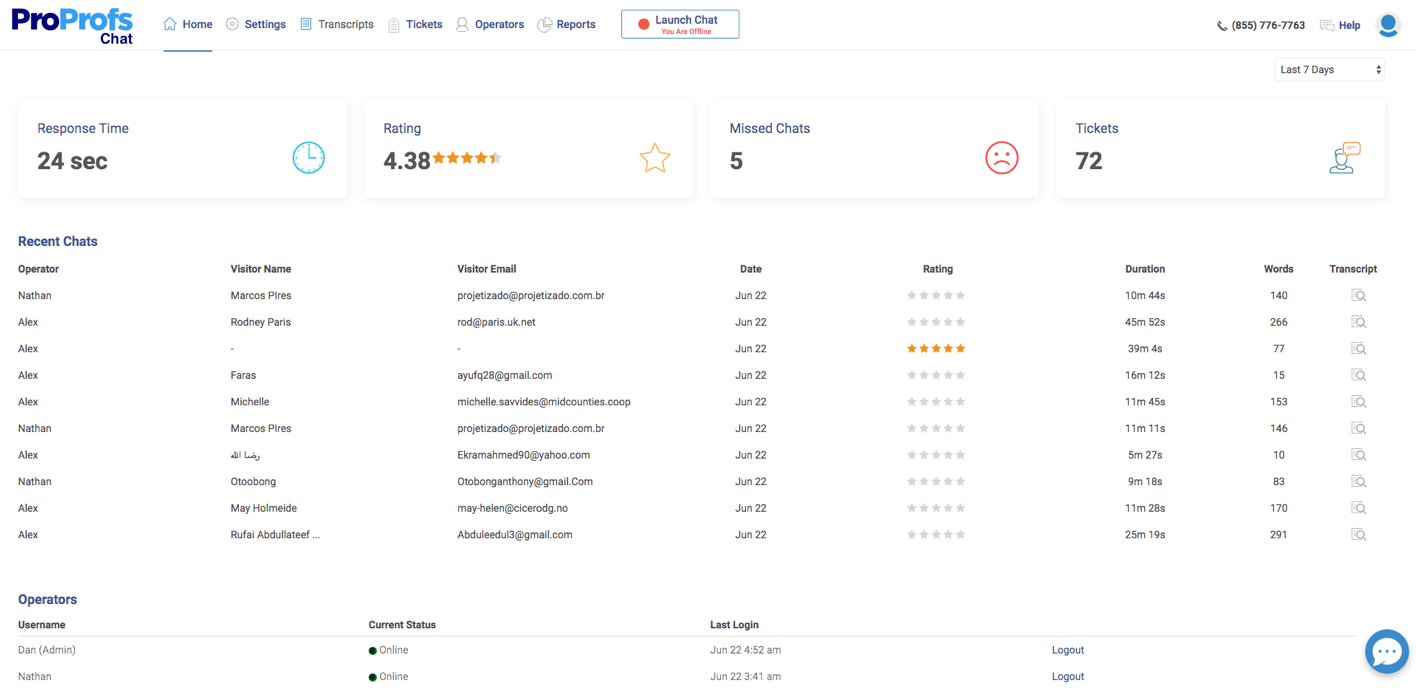1416x693 pixels.
Task: Open the Transcripts page
Action: (337, 24)
